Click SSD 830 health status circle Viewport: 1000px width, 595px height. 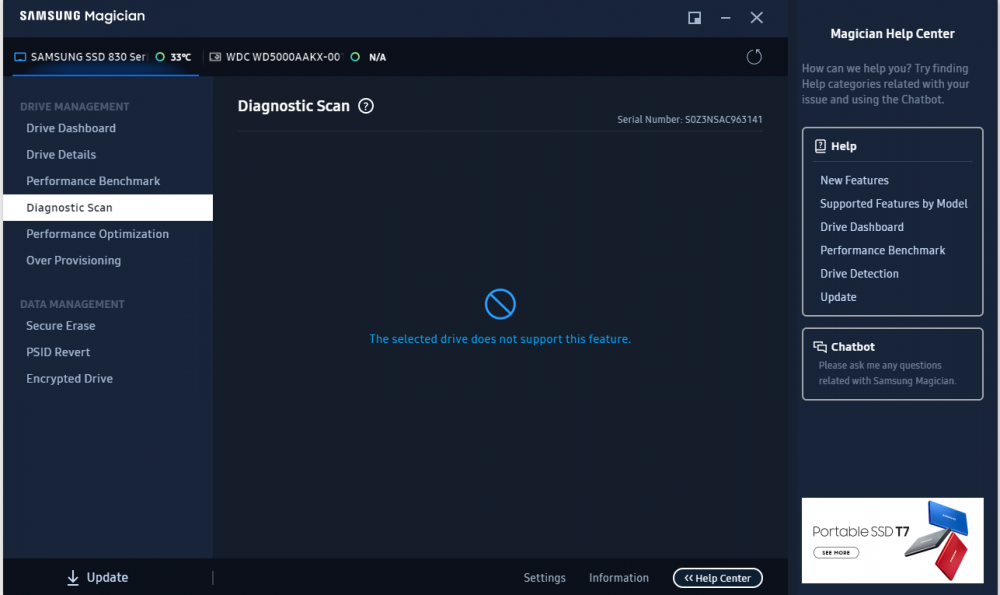160,57
